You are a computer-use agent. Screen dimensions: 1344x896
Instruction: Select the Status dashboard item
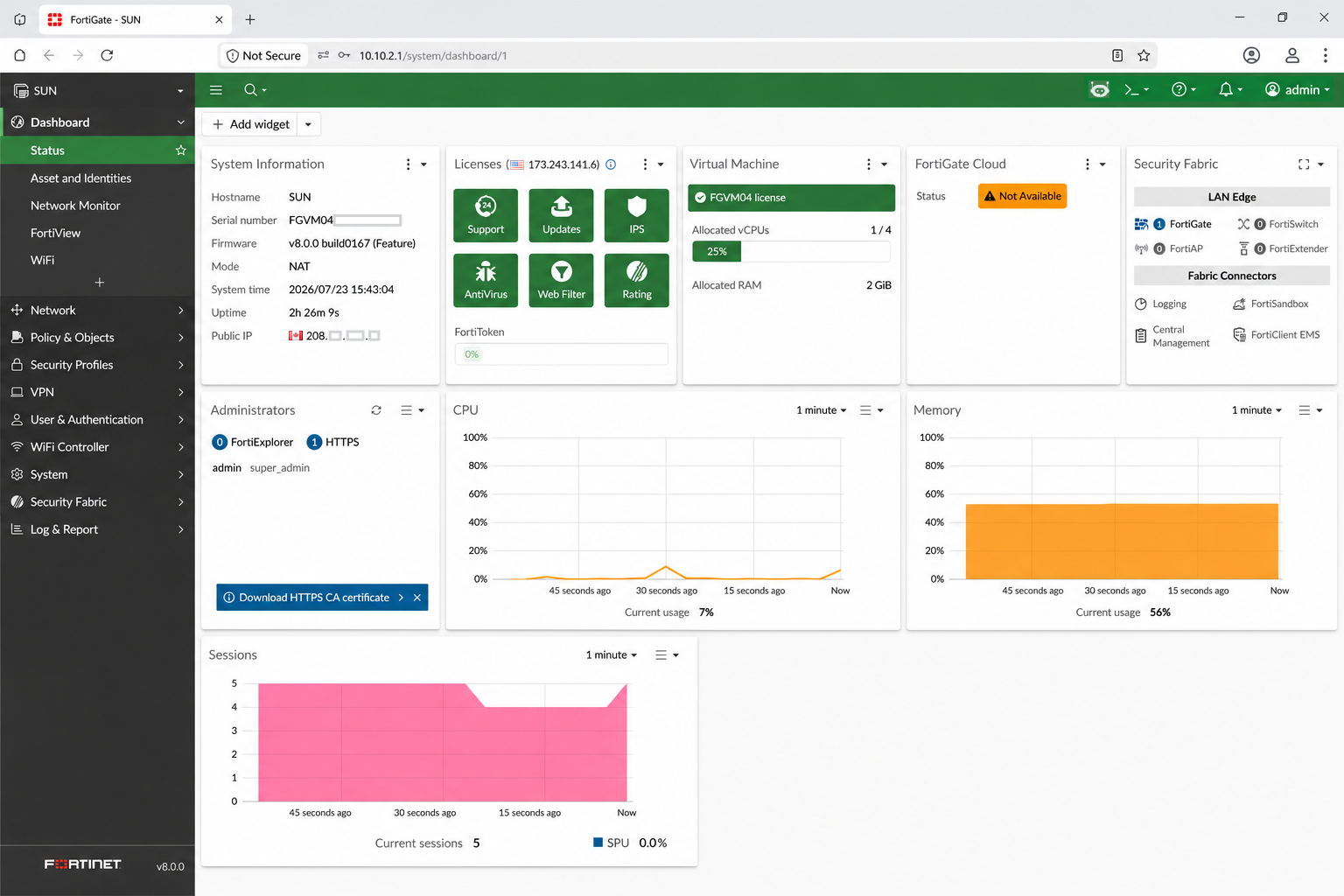tap(97, 150)
